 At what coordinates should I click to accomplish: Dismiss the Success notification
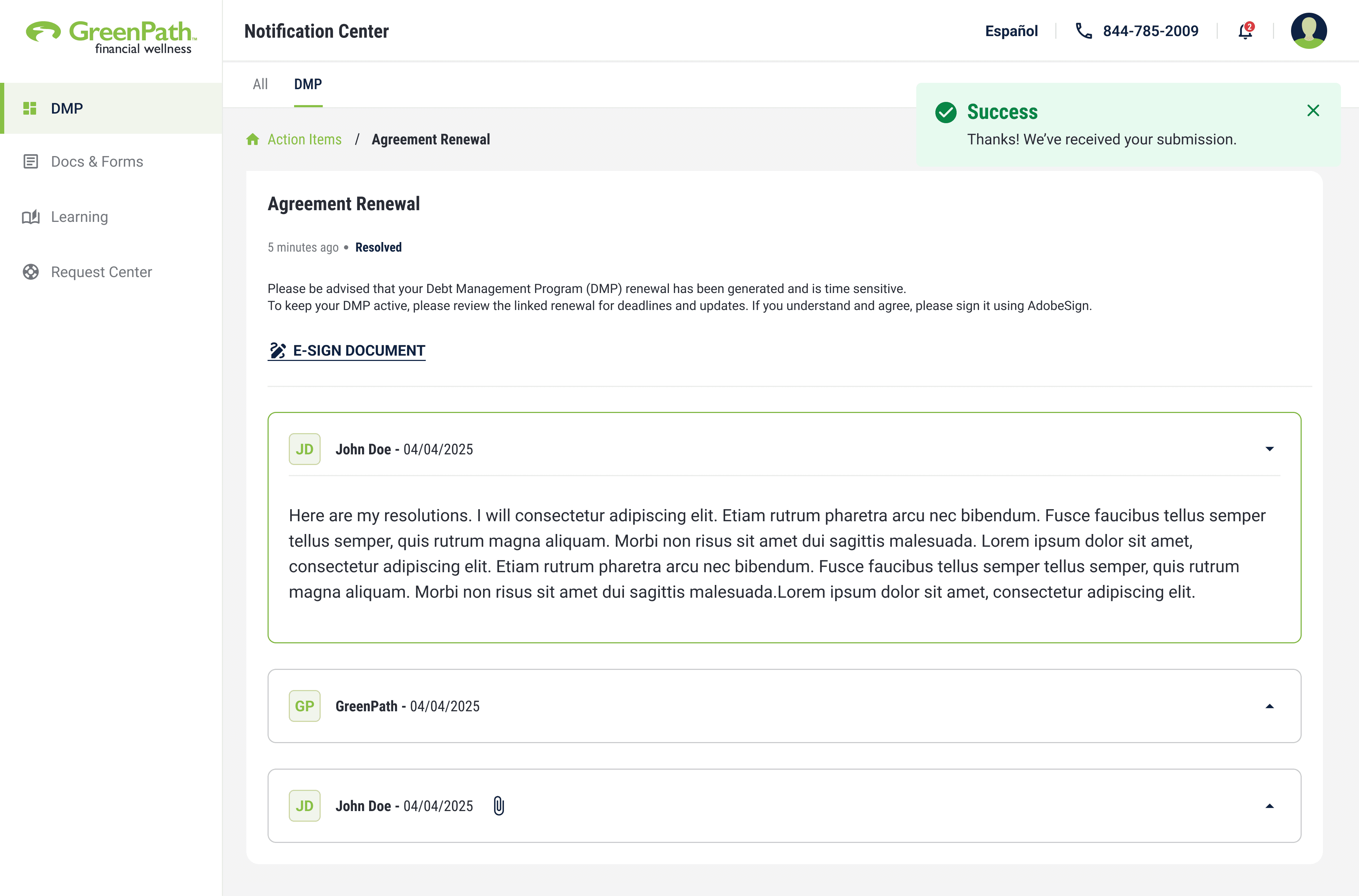pos(1313,111)
